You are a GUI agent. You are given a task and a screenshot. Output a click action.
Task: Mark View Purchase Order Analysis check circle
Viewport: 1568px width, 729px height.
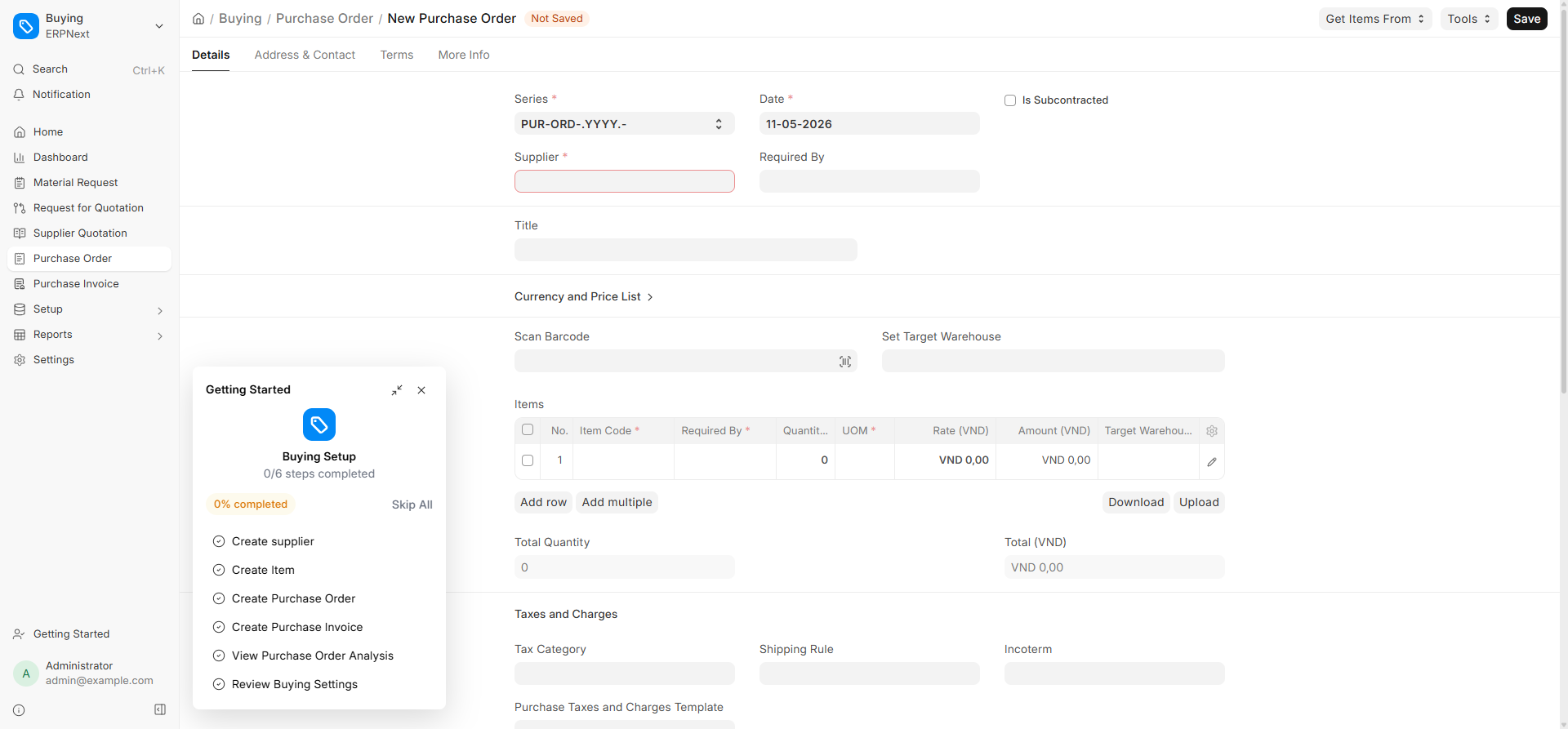click(x=219, y=656)
